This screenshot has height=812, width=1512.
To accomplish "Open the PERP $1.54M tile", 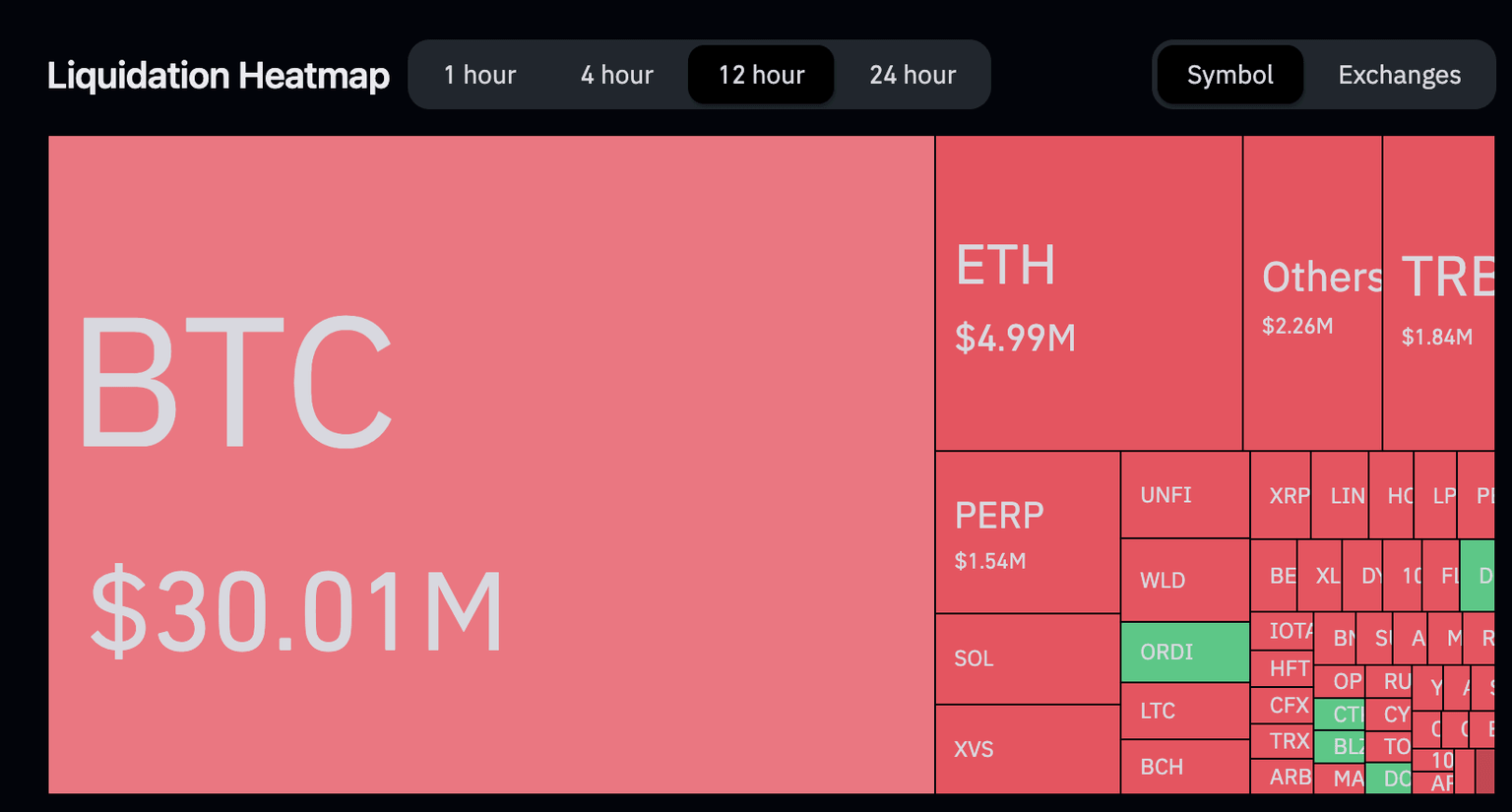I will pos(1027,532).
